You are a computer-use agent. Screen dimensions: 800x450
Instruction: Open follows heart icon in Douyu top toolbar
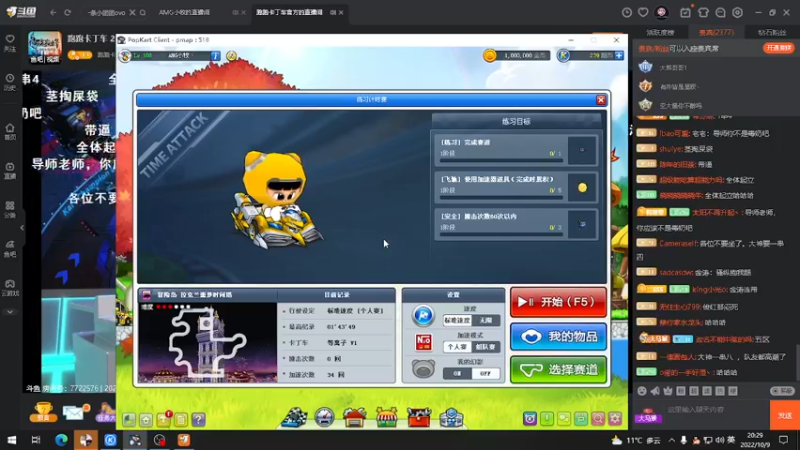coord(643,12)
